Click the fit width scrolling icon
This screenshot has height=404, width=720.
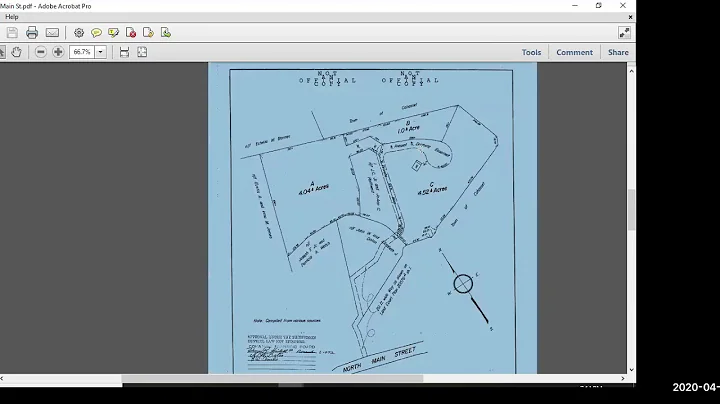[x=124, y=52]
